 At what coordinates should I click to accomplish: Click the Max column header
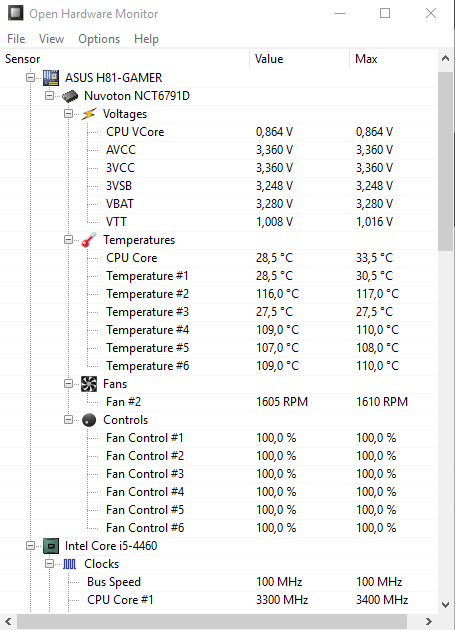[x=394, y=59]
